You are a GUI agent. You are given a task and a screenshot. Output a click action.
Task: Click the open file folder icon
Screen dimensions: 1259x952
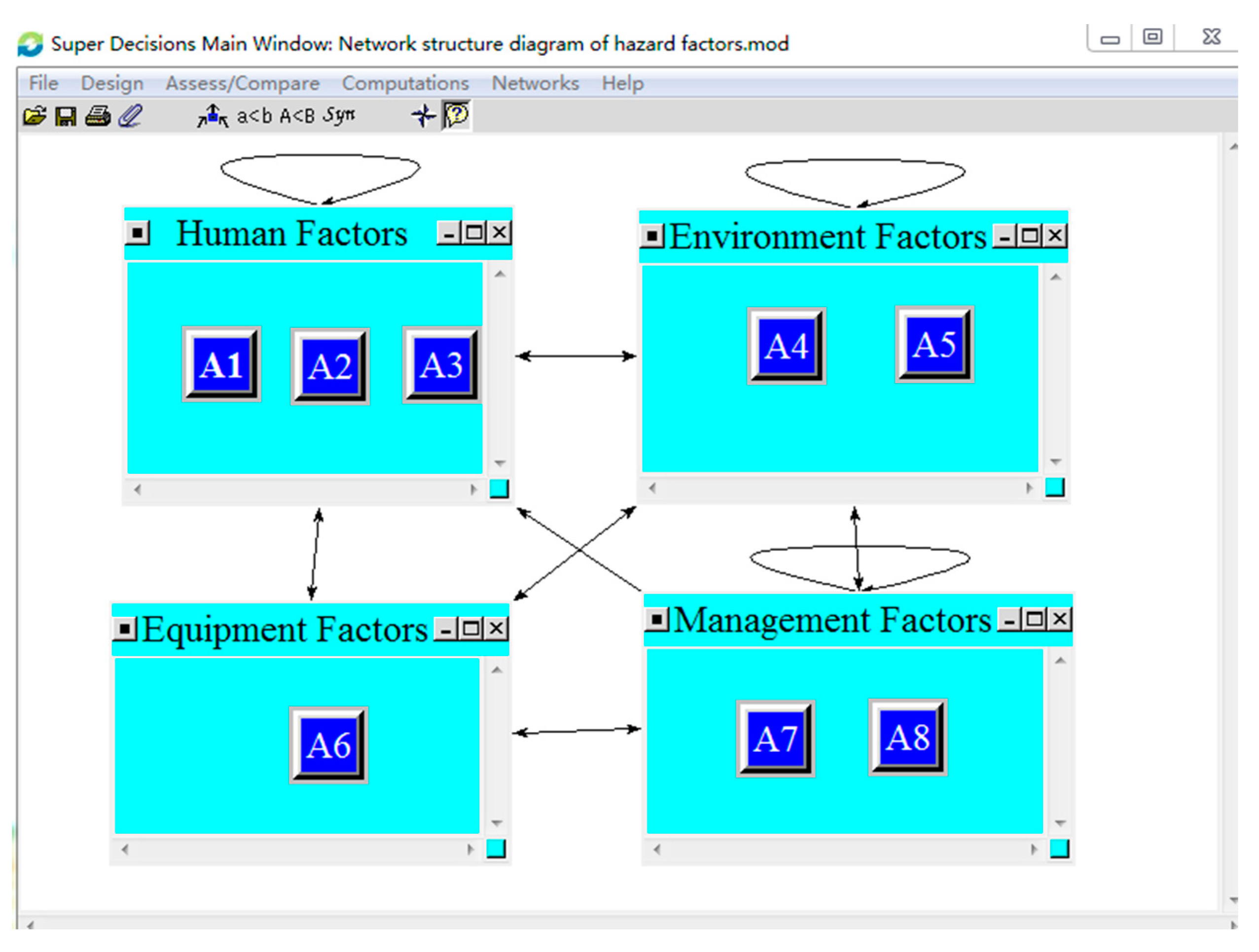click(35, 116)
